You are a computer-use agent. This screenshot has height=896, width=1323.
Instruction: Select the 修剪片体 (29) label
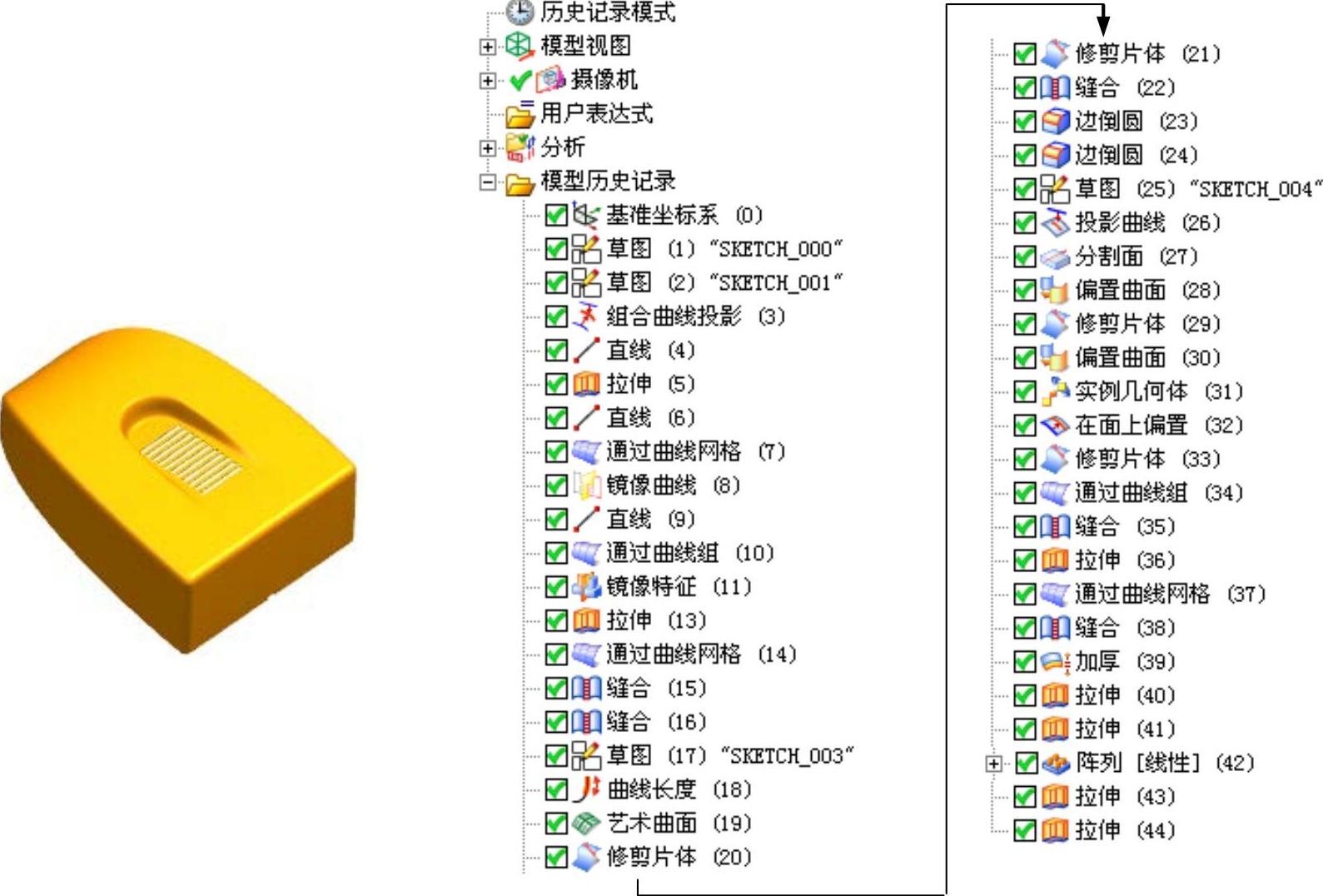point(1146,324)
